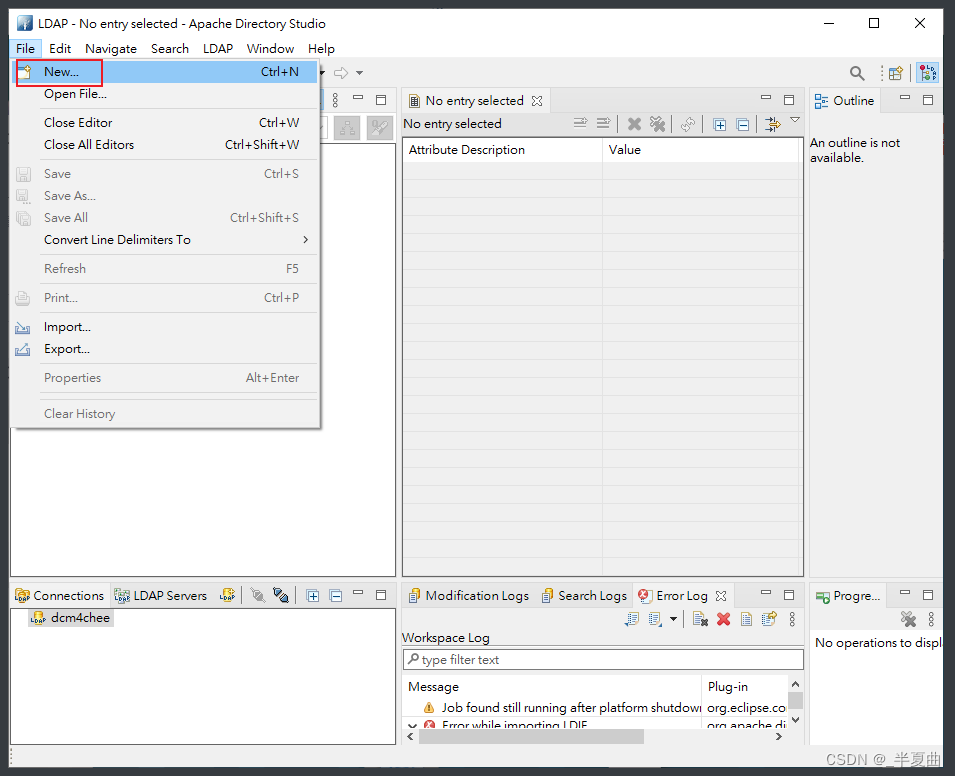Image resolution: width=955 pixels, height=776 pixels.
Task: Switch to the Search Logs tab
Action: tap(584, 596)
